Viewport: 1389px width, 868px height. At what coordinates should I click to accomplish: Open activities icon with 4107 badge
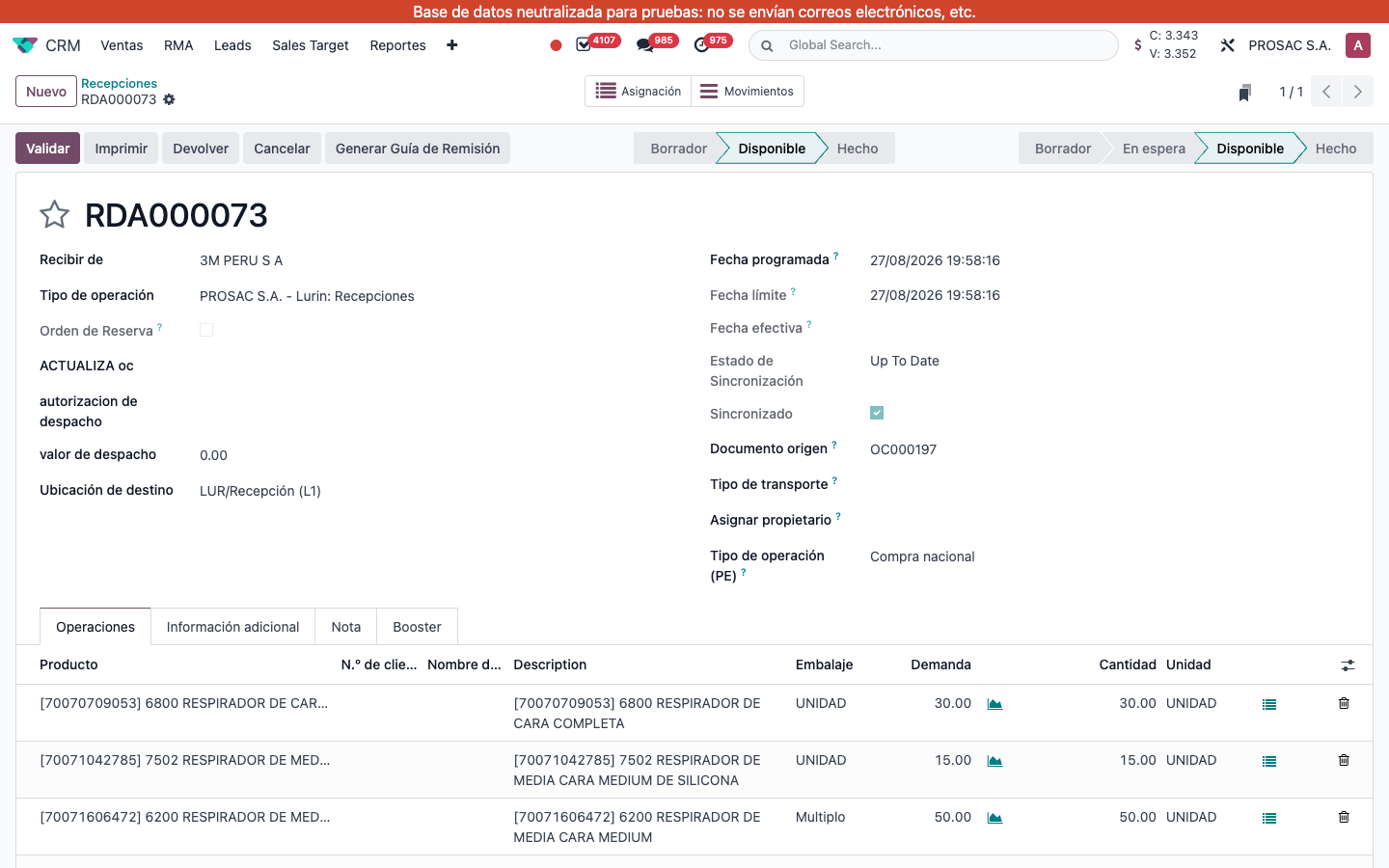584,44
